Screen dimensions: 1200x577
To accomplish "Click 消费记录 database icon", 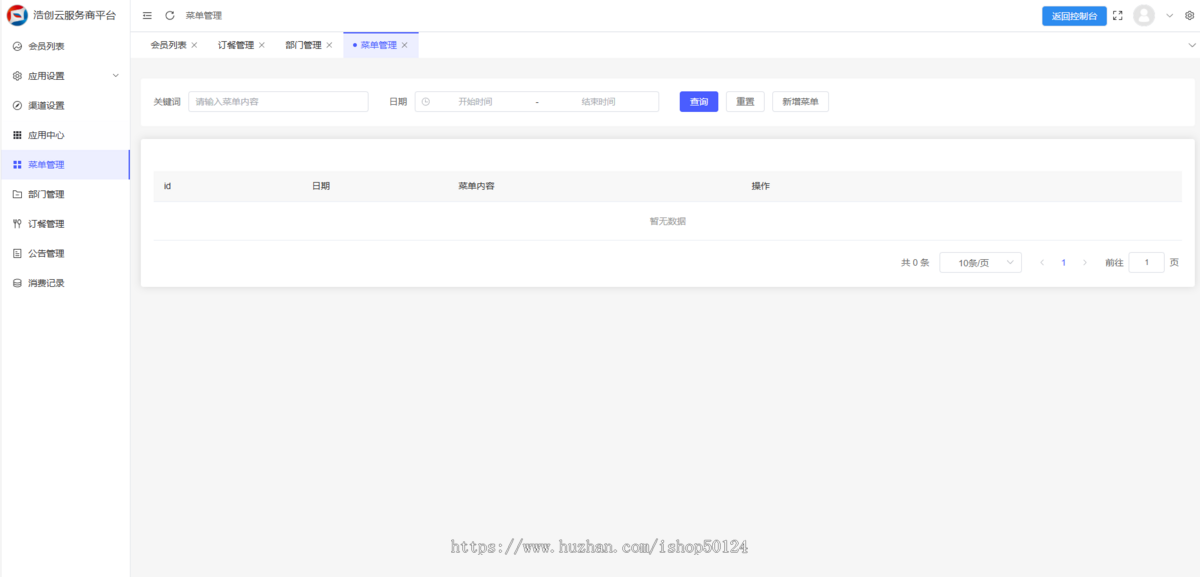I will coord(17,283).
